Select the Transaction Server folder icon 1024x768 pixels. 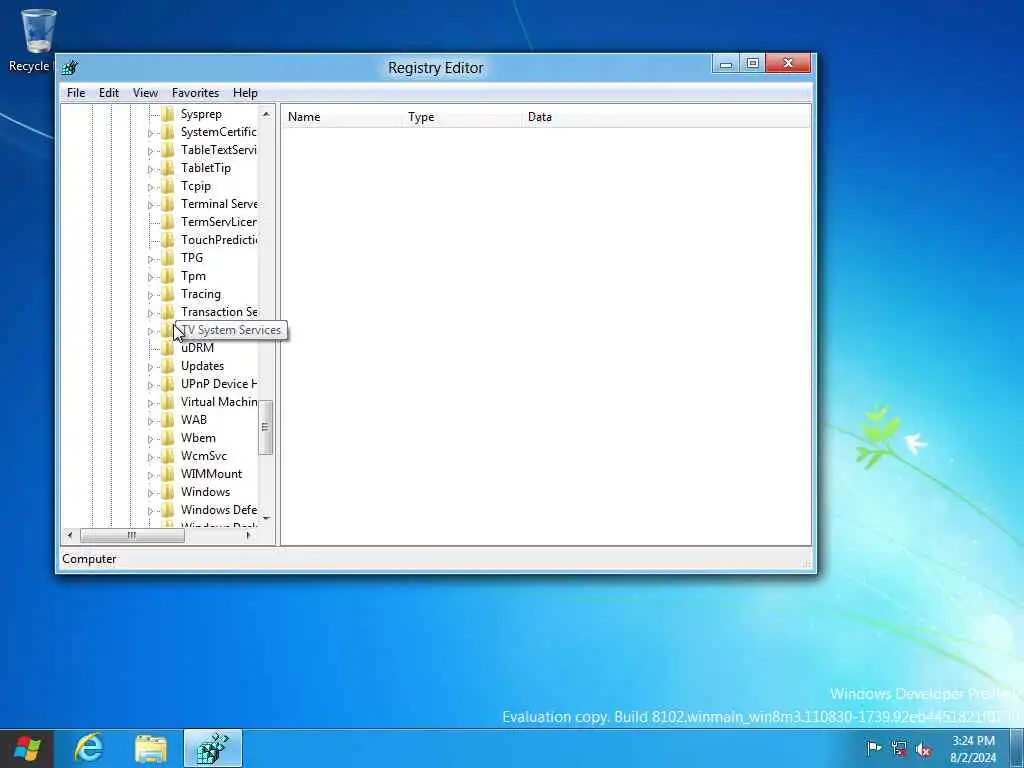[x=168, y=312]
